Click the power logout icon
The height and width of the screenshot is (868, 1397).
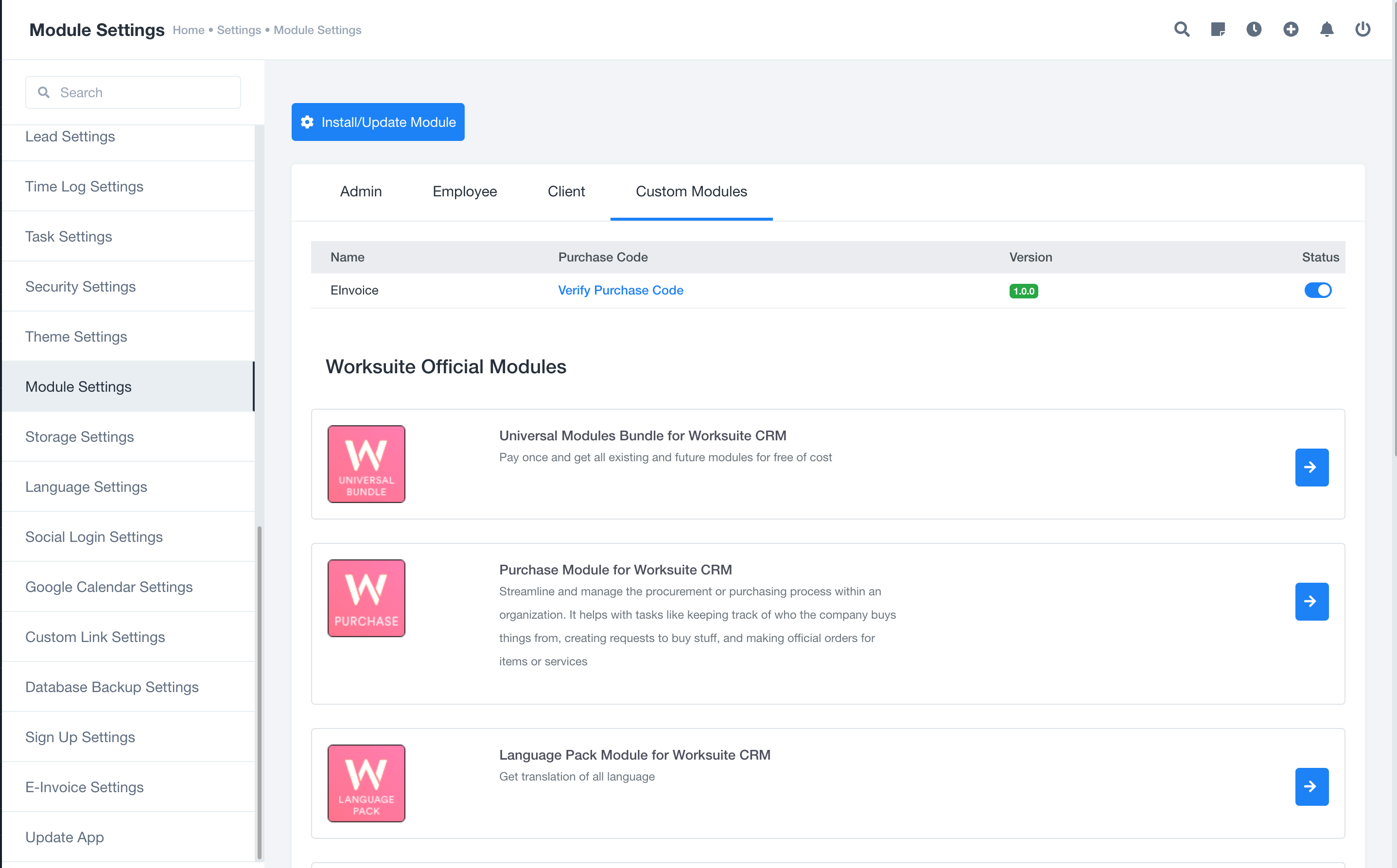(1362, 29)
